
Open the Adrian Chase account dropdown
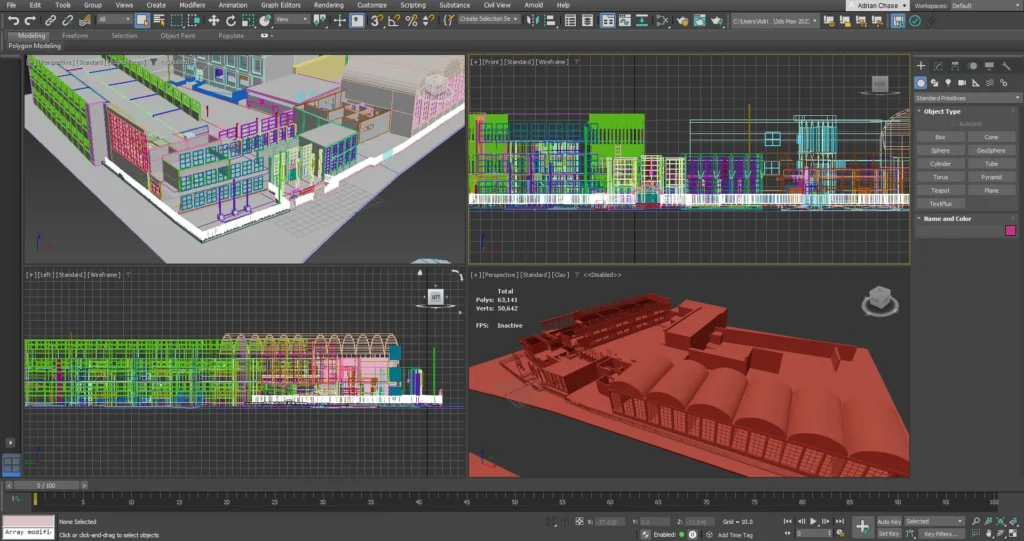[878, 5]
